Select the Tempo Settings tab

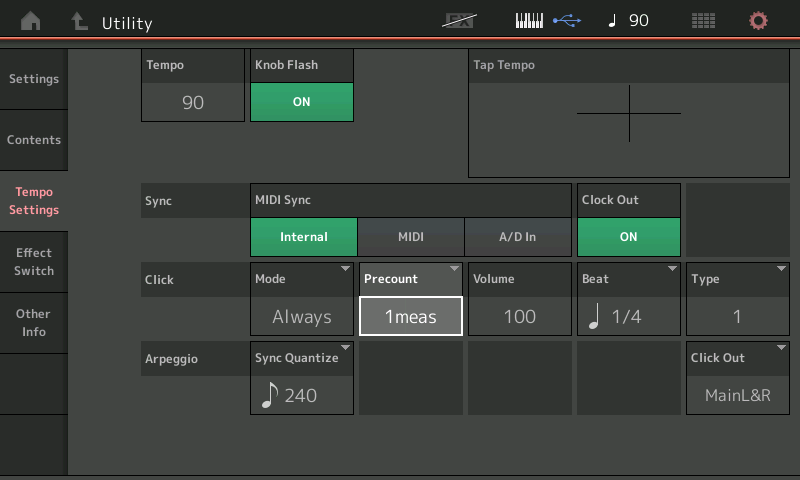pyautogui.click(x=34, y=200)
